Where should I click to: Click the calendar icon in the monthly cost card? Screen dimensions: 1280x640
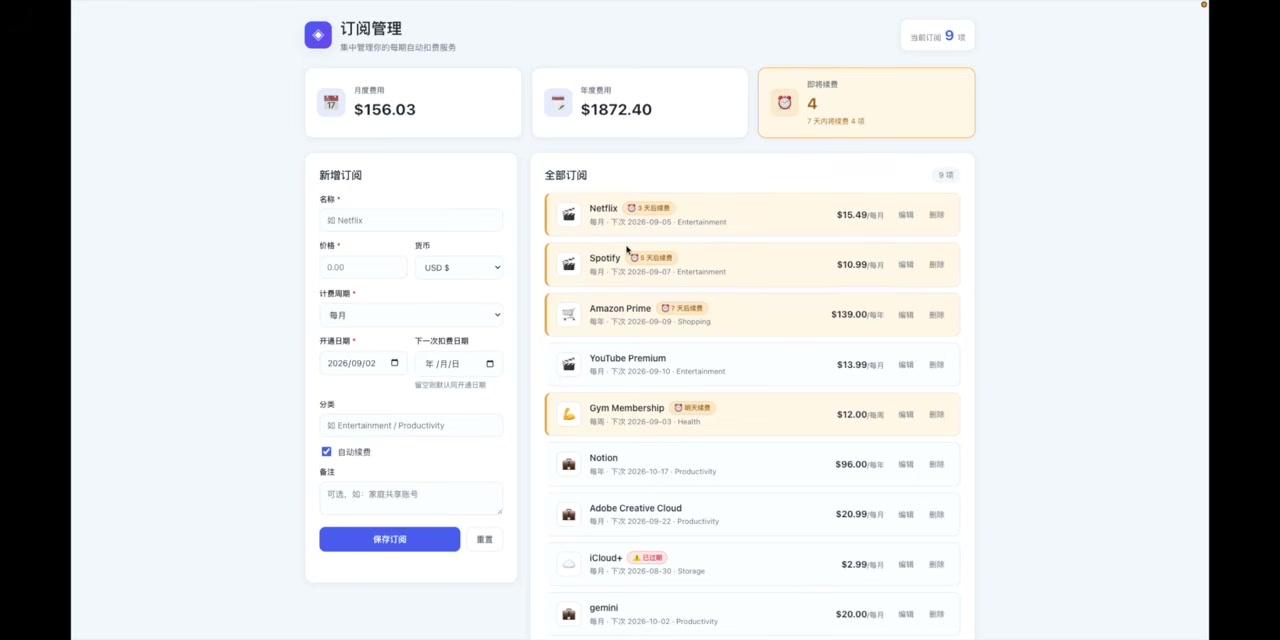pos(331,102)
